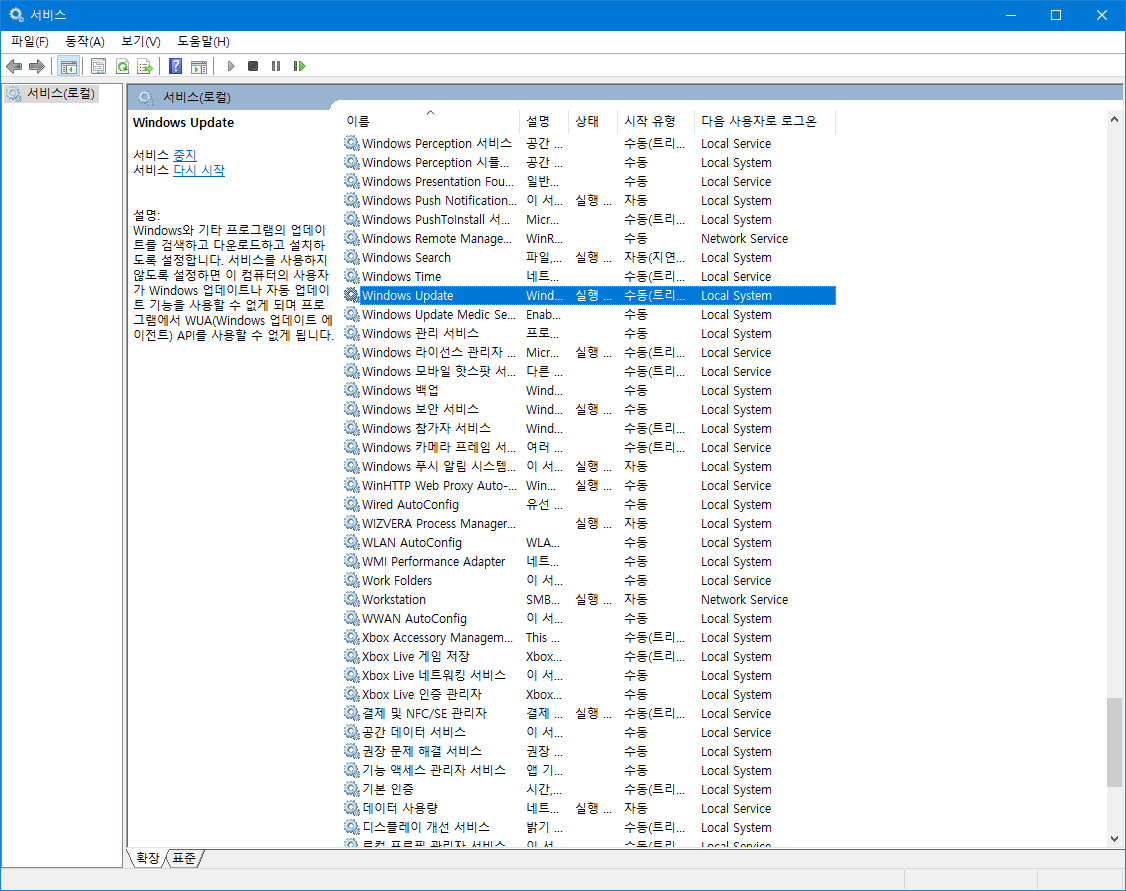Select the Windows PushToInstall row

589,220
